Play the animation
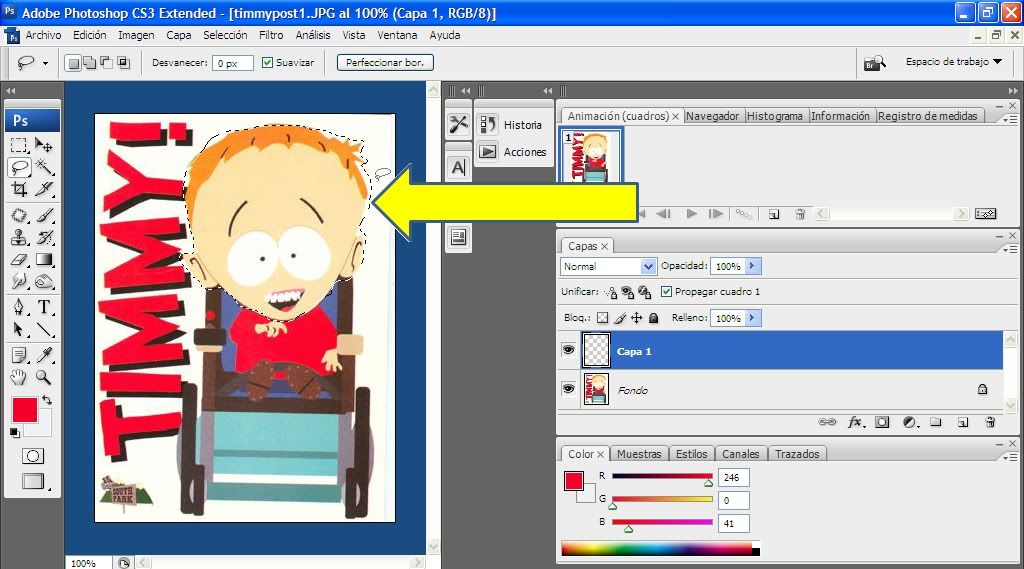The image size is (1024, 569). pyautogui.click(x=691, y=214)
